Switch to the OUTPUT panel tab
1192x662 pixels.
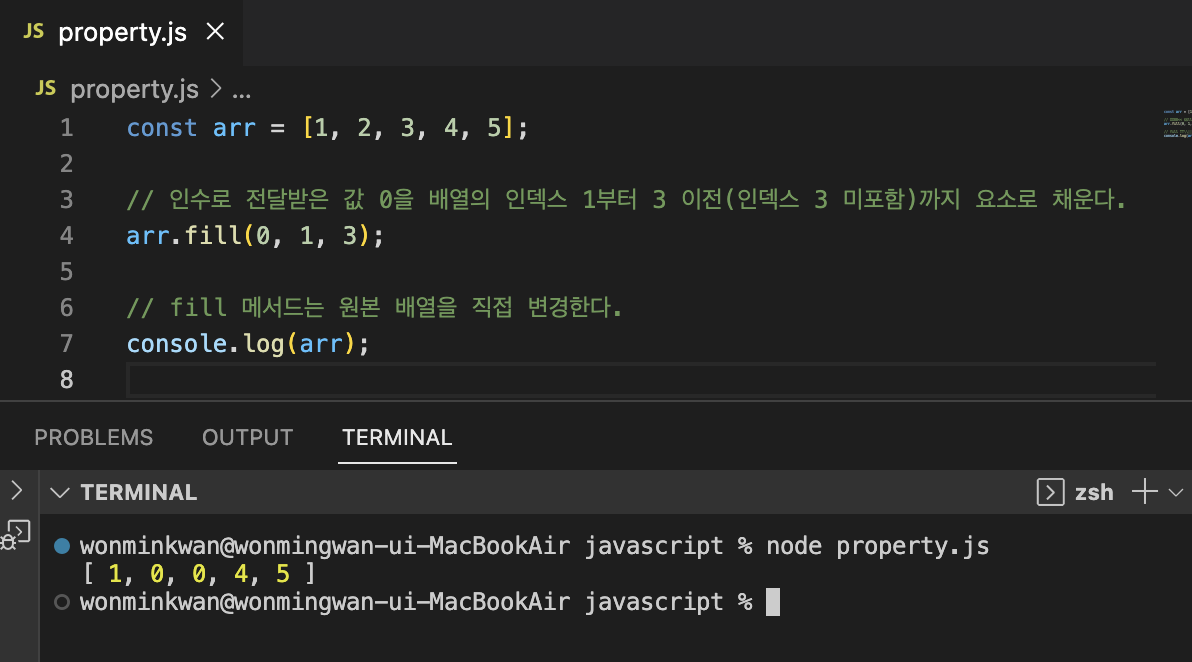(x=247, y=438)
